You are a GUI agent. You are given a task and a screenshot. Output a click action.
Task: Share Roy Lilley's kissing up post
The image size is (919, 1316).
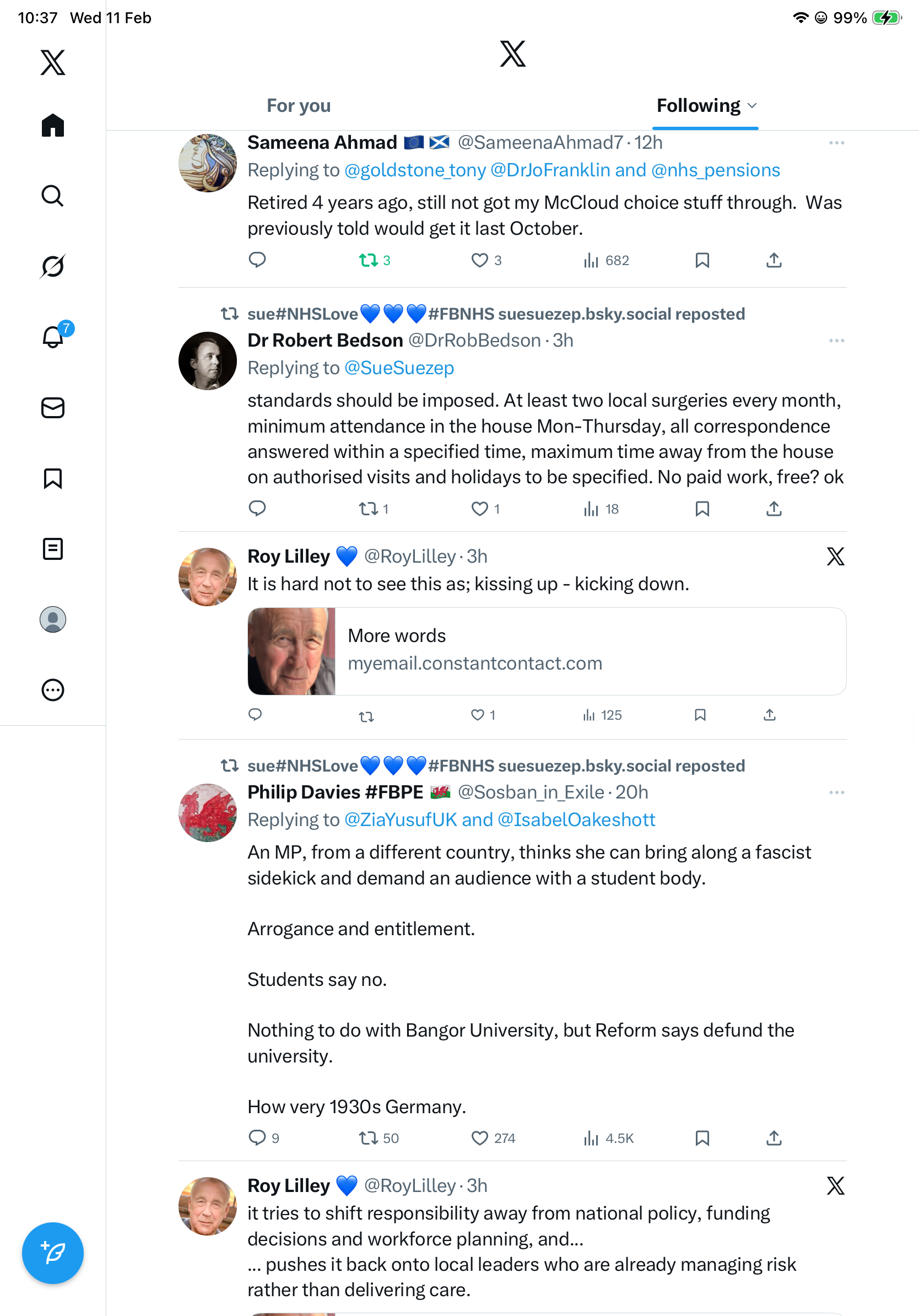(770, 715)
